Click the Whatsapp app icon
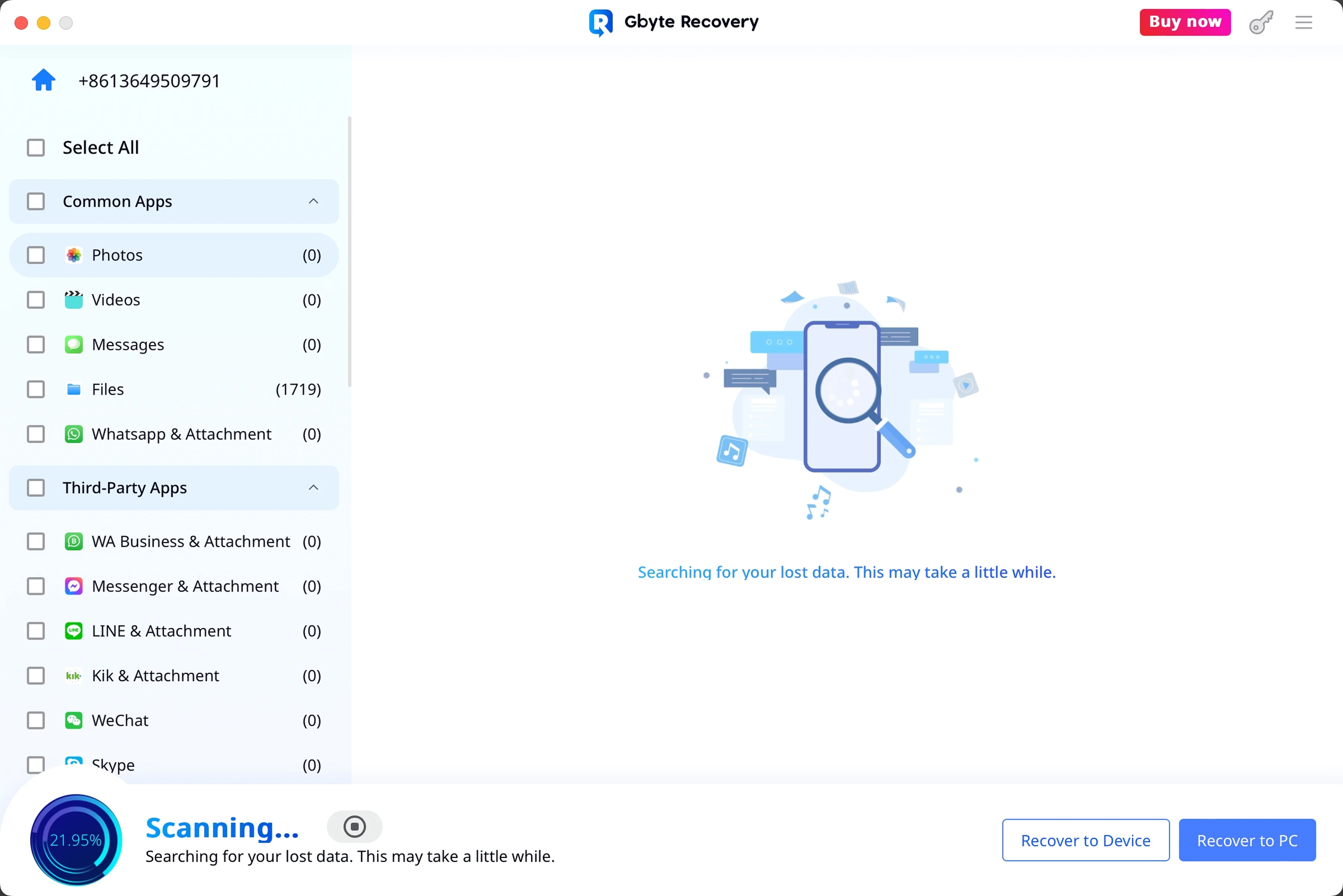The image size is (1343, 896). point(74,434)
